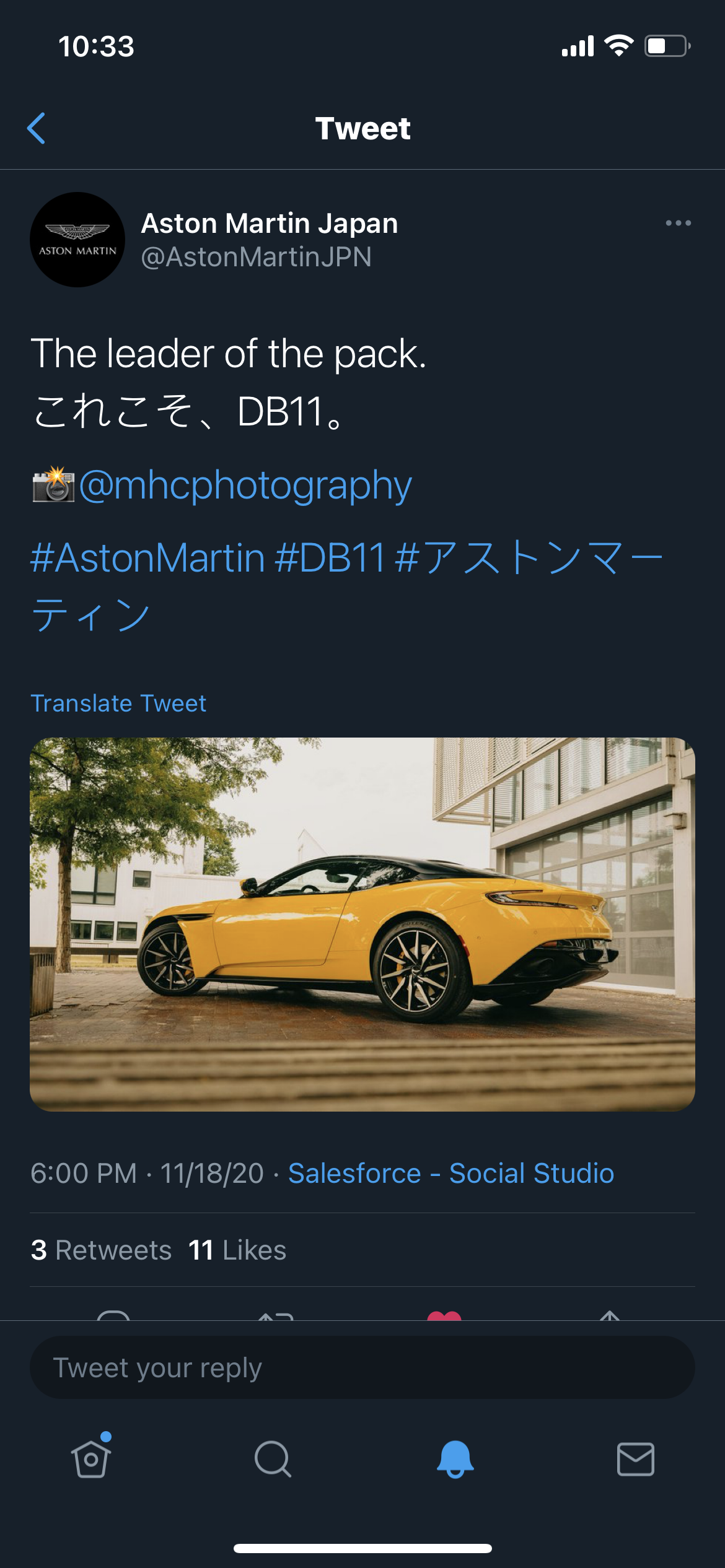Image resolution: width=725 pixels, height=1568 pixels.
Task: Open the Notifications bell icon
Action: (x=455, y=1459)
